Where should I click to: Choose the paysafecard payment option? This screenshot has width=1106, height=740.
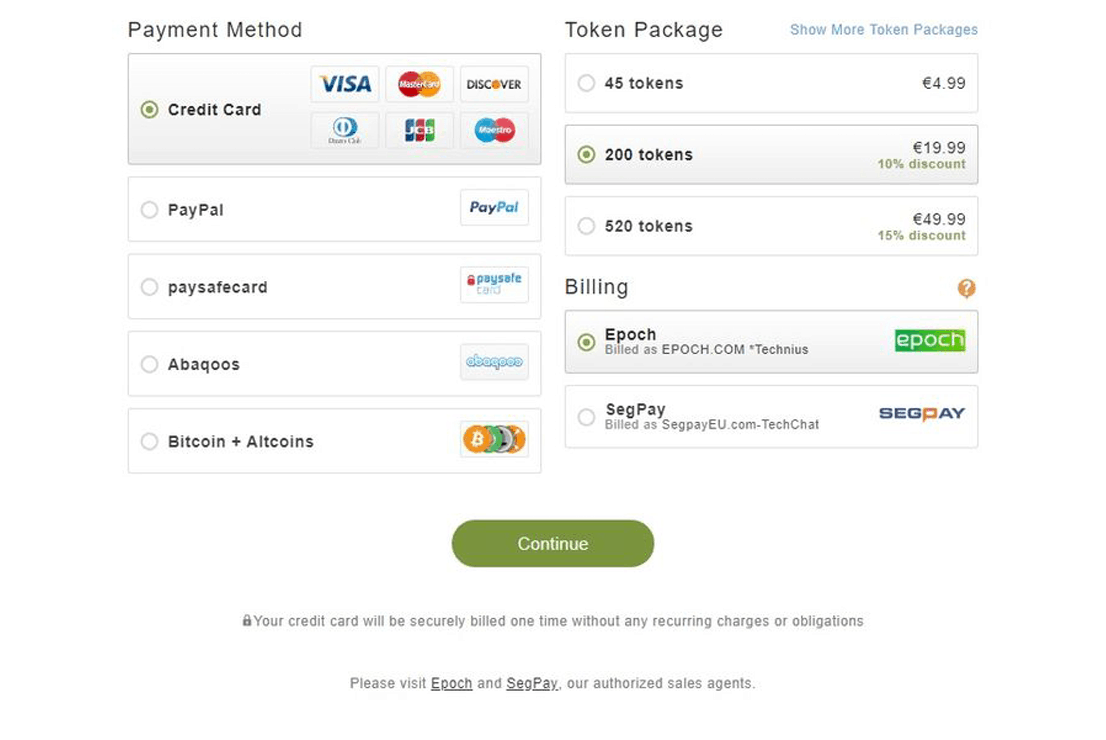pos(334,286)
